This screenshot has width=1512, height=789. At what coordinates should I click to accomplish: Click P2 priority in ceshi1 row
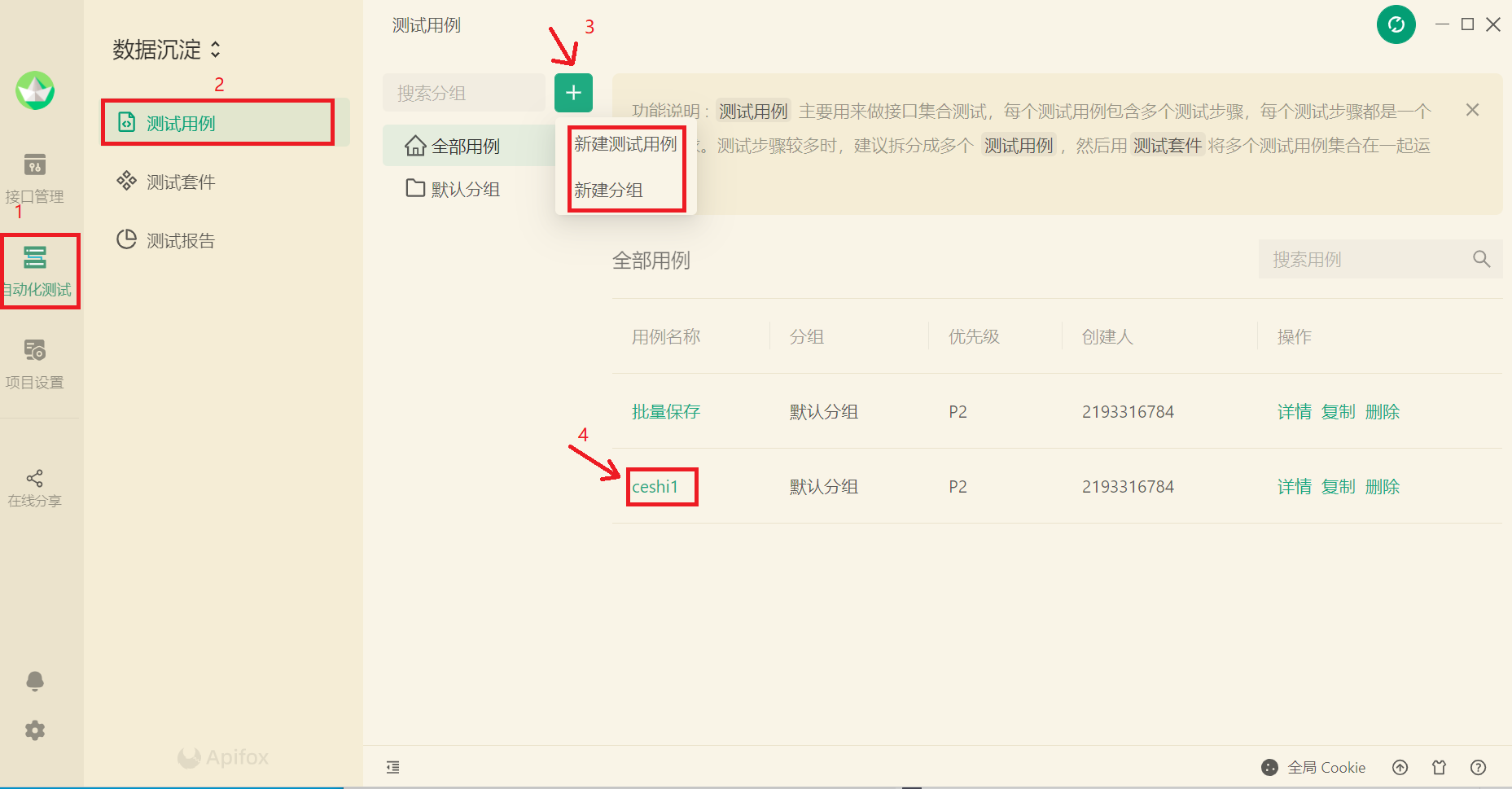(x=958, y=487)
